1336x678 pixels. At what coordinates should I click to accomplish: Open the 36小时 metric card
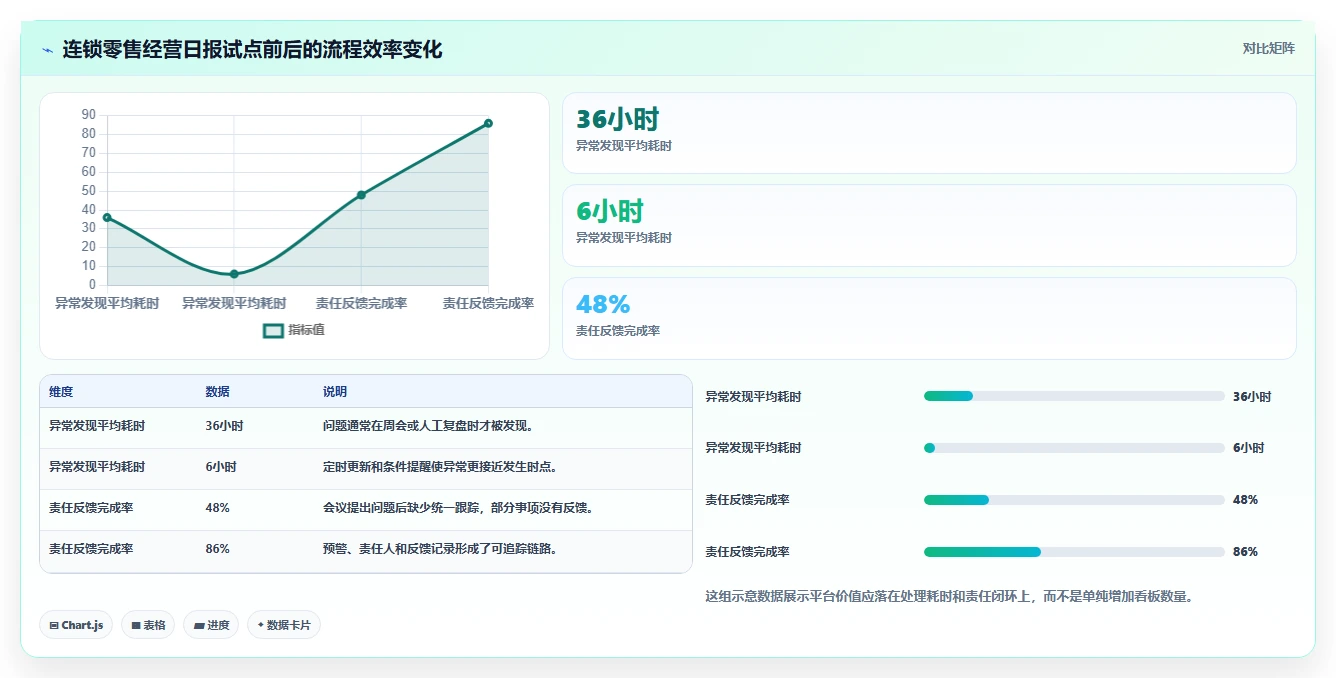pyautogui.click(x=929, y=133)
